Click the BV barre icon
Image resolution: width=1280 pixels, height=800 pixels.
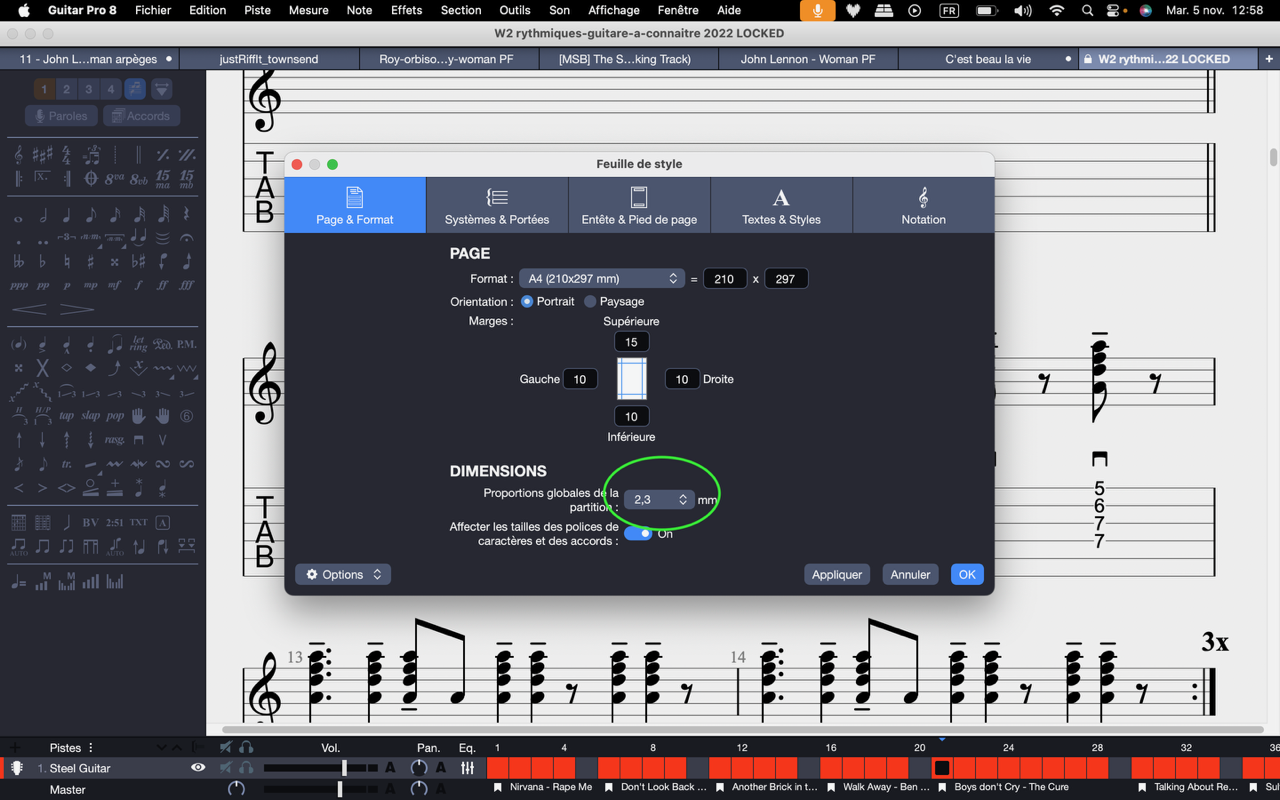point(90,522)
